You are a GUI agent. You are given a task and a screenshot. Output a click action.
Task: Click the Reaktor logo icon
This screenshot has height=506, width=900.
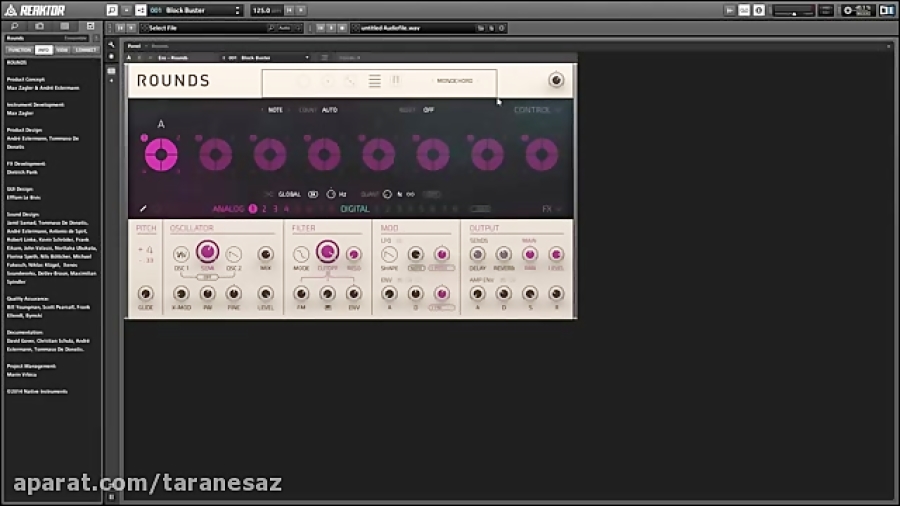click(10, 10)
